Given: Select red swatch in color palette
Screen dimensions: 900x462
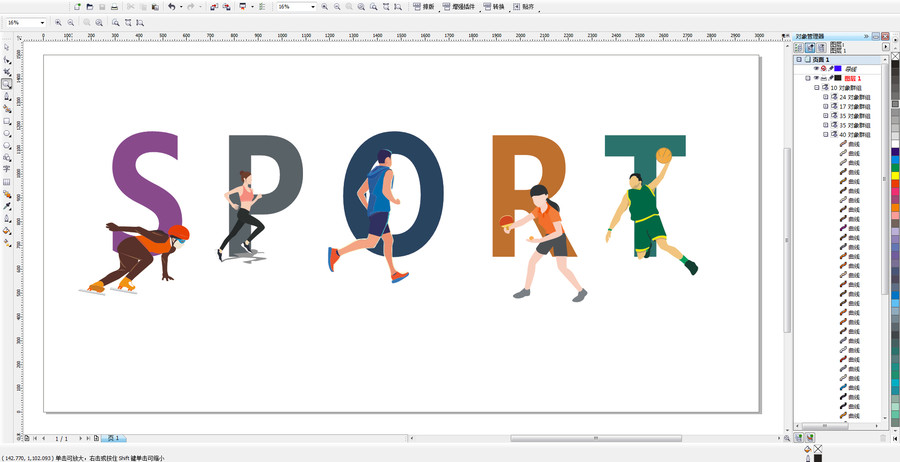Looking at the screenshot, I should 895,184.
